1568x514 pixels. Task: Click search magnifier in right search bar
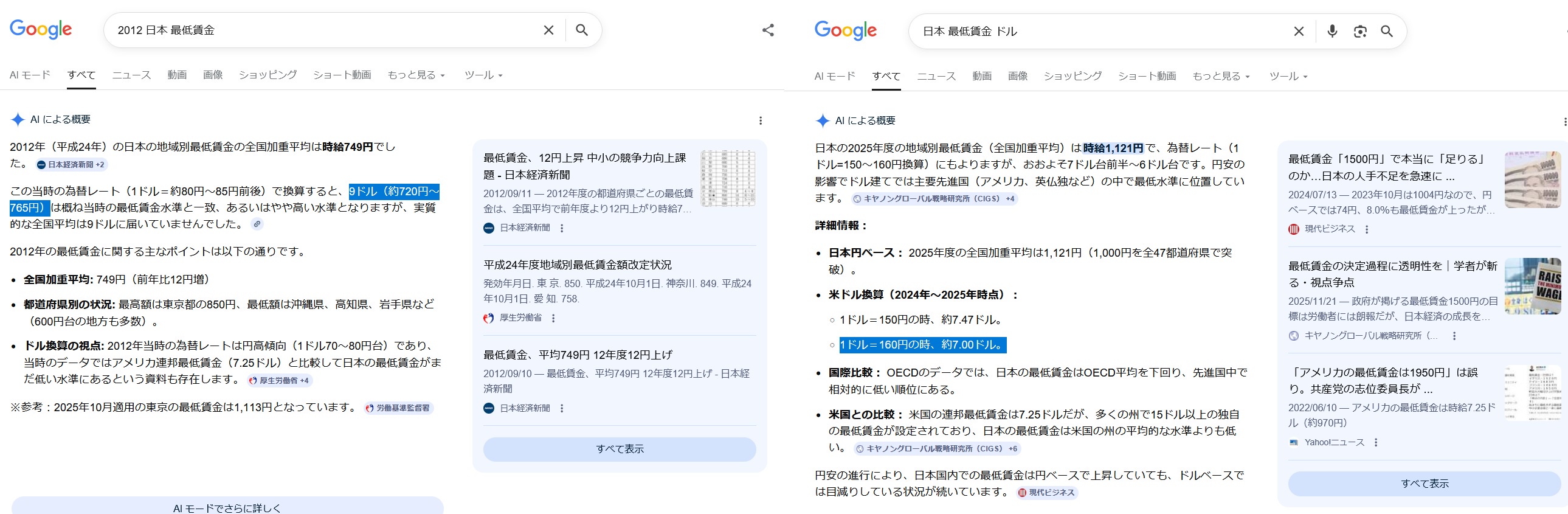coord(1387,32)
